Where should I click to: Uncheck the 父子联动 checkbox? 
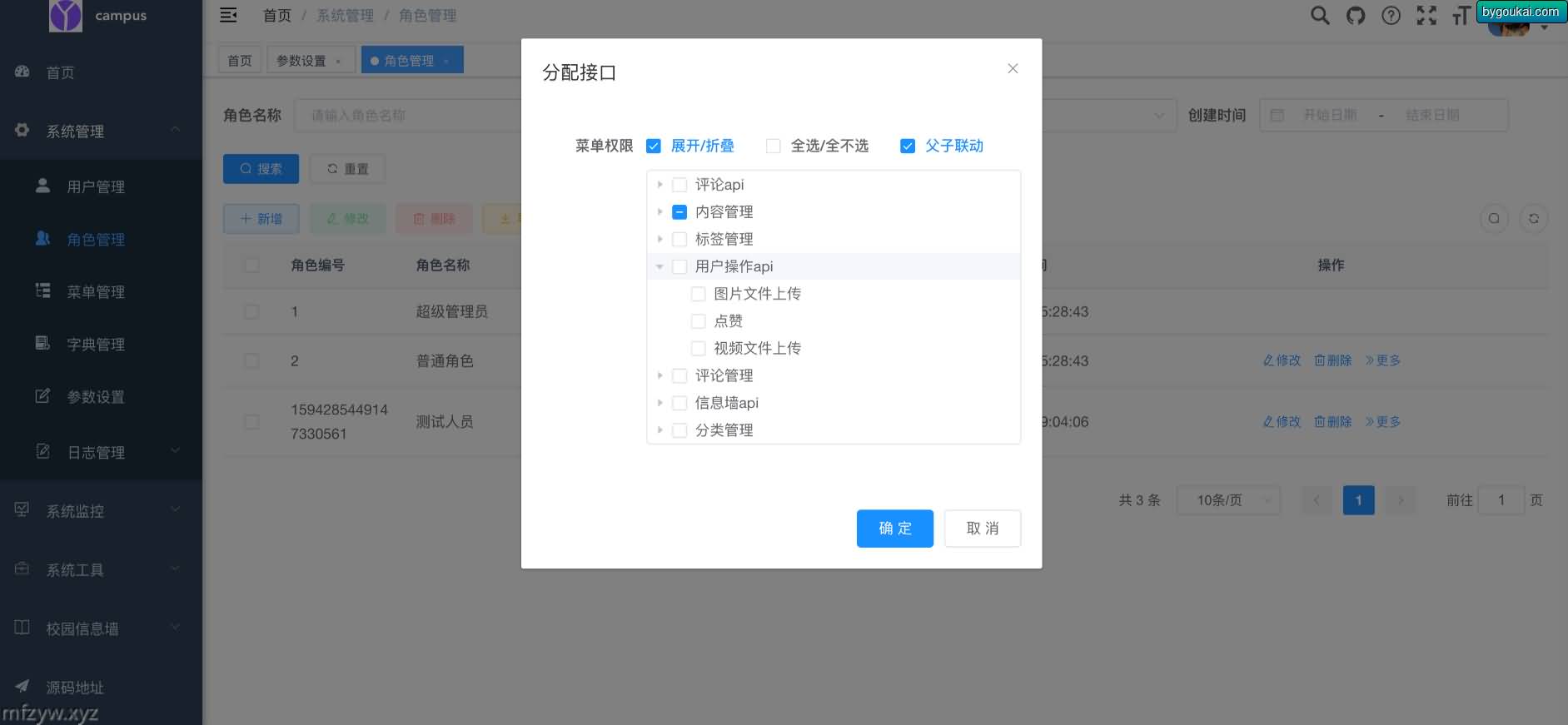[x=908, y=146]
